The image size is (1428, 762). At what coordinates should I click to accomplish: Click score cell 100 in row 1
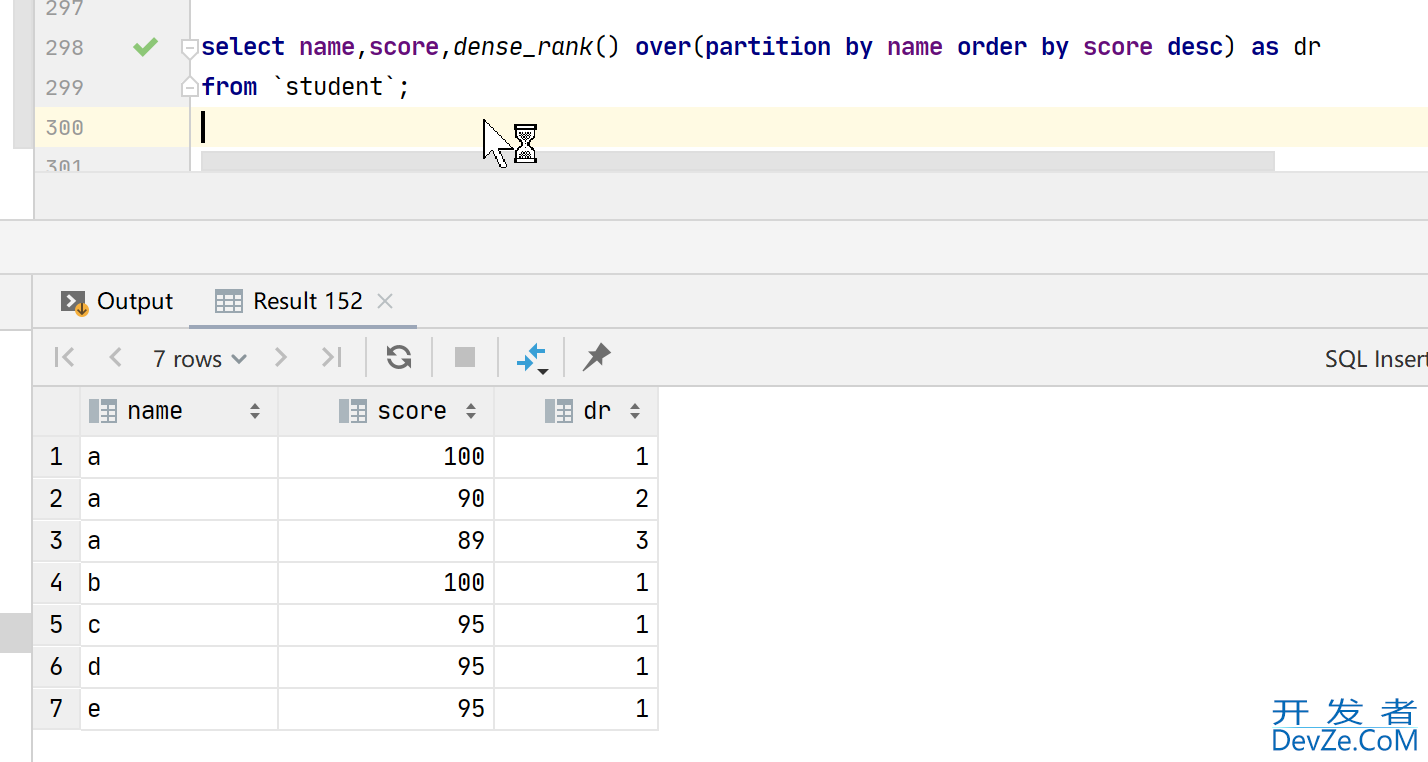click(x=386, y=457)
